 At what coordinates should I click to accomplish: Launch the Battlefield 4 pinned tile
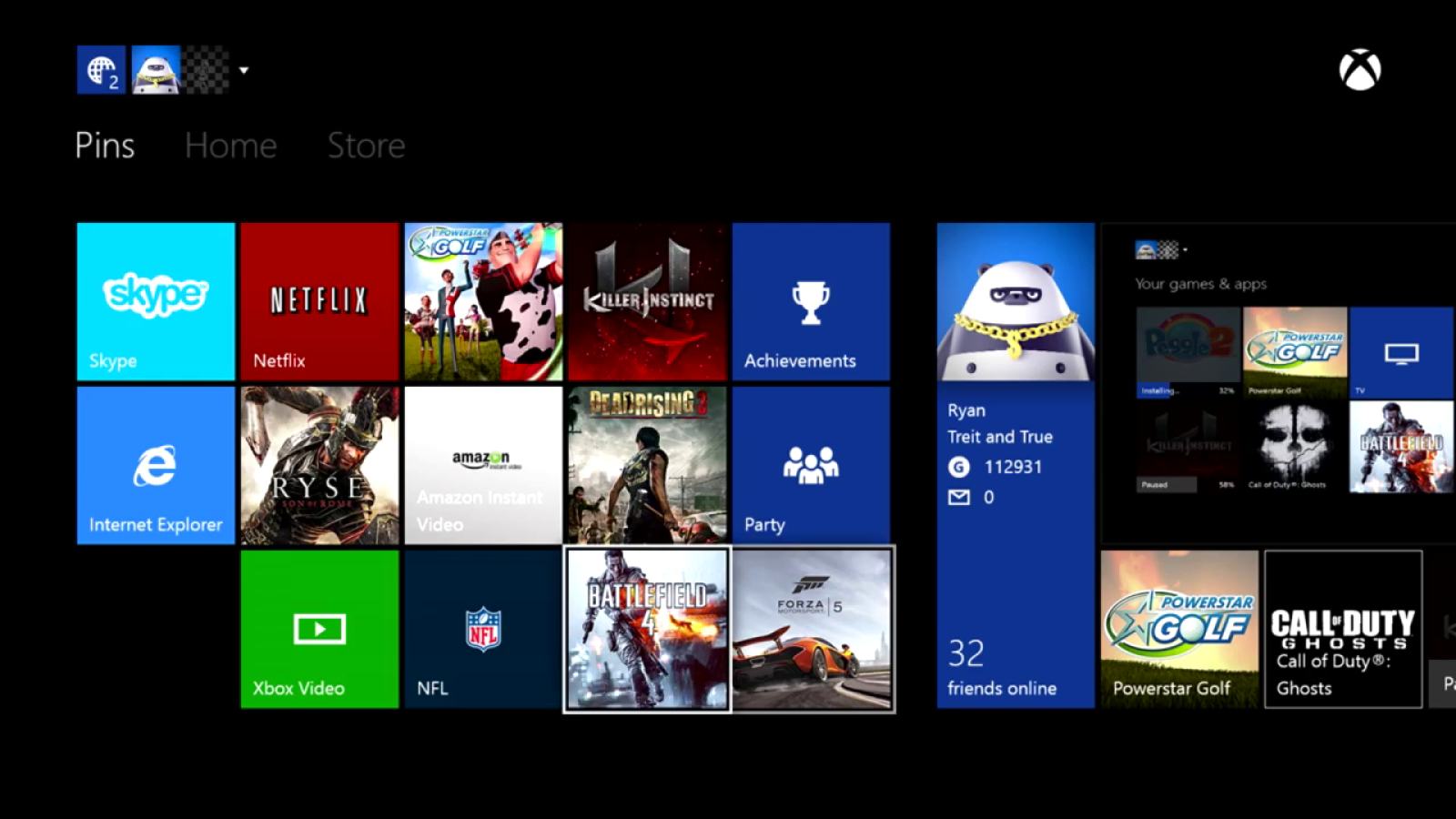coord(647,629)
